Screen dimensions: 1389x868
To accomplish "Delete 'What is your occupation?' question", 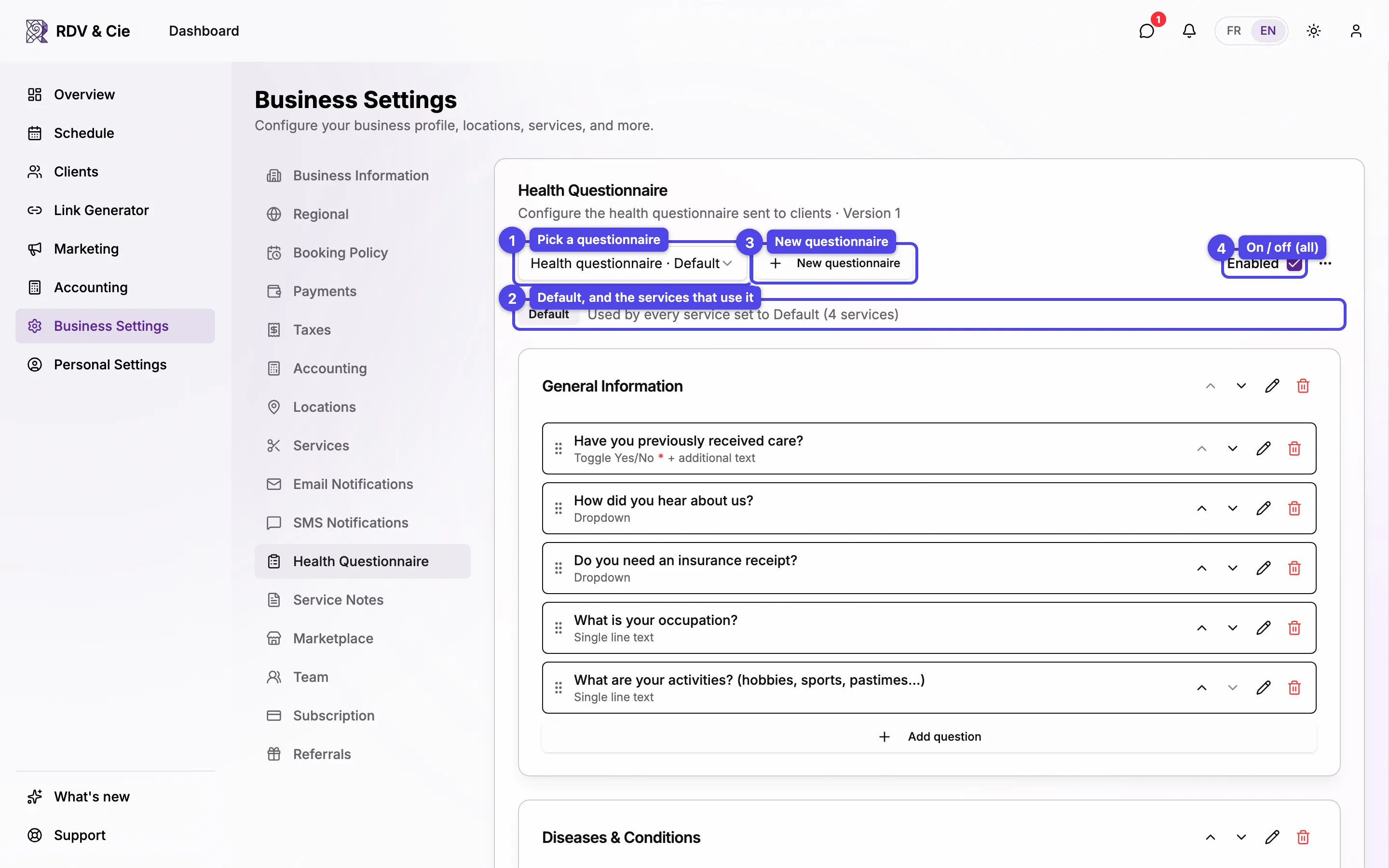I will click(x=1294, y=628).
